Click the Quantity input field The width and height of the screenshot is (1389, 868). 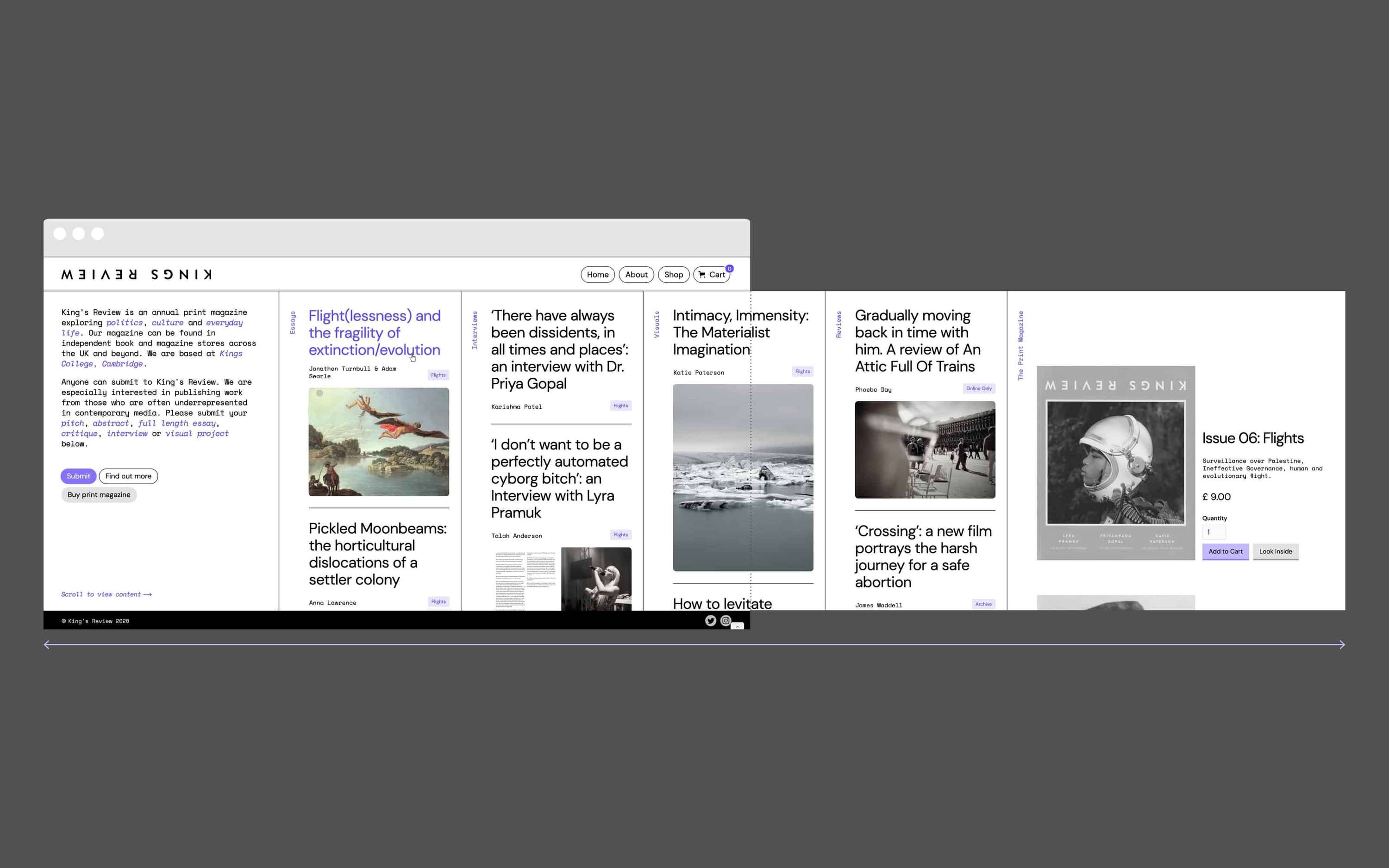coord(1214,532)
